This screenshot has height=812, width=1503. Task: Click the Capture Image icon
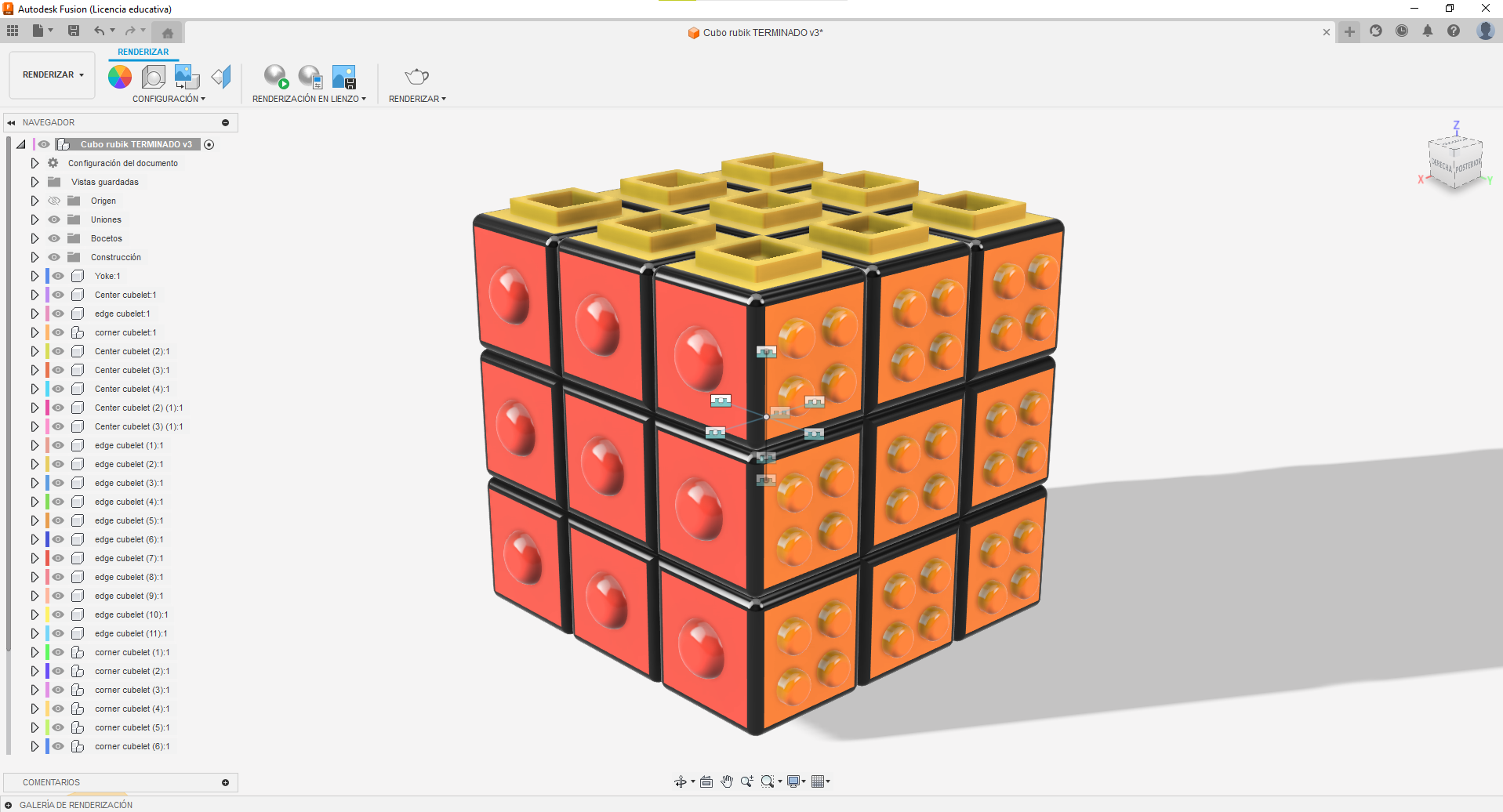[x=344, y=76]
